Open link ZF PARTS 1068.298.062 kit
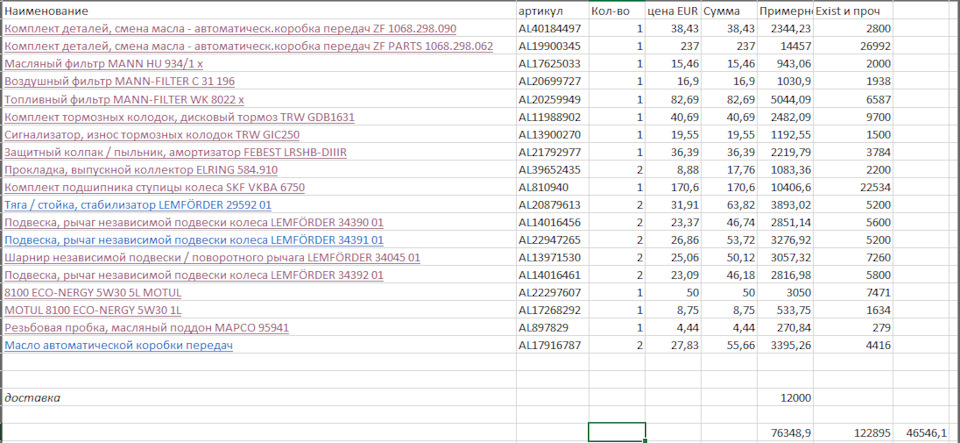Screen dimensions: 960x443 click(249, 47)
